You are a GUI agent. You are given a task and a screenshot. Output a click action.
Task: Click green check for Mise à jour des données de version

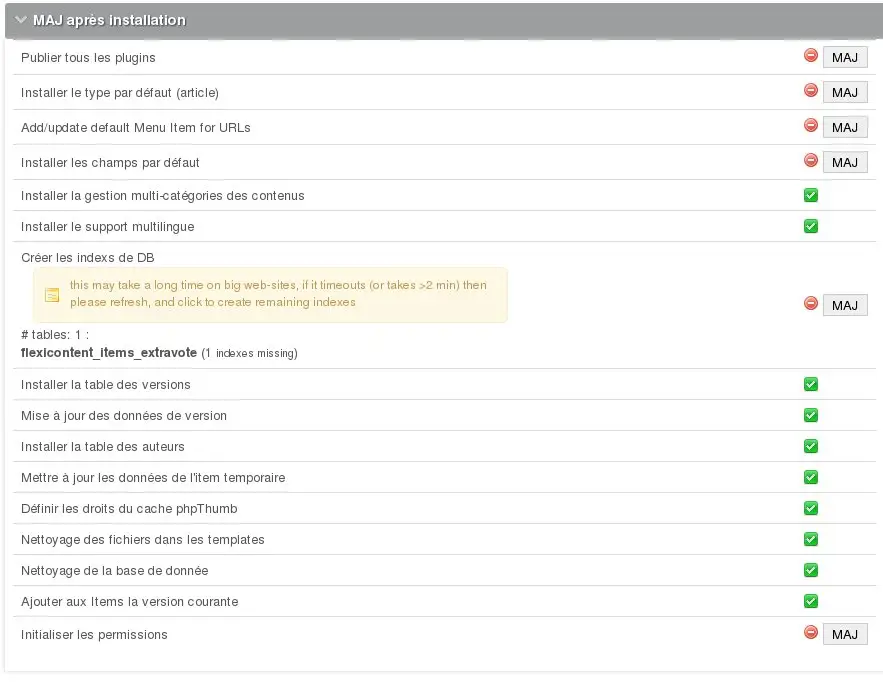click(x=810, y=415)
